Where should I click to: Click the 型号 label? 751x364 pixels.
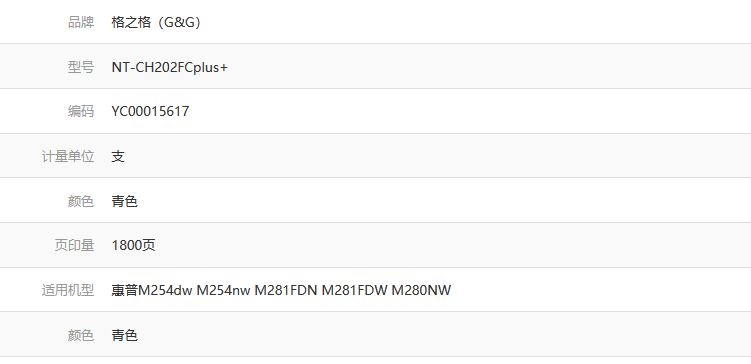(x=81, y=67)
